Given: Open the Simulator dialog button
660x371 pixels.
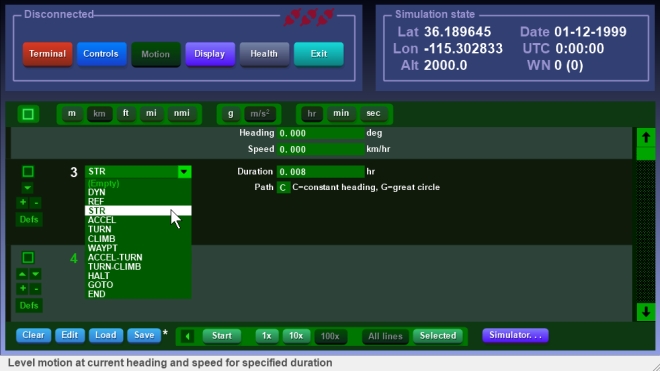Looking at the screenshot, I should click(x=515, y=335).
